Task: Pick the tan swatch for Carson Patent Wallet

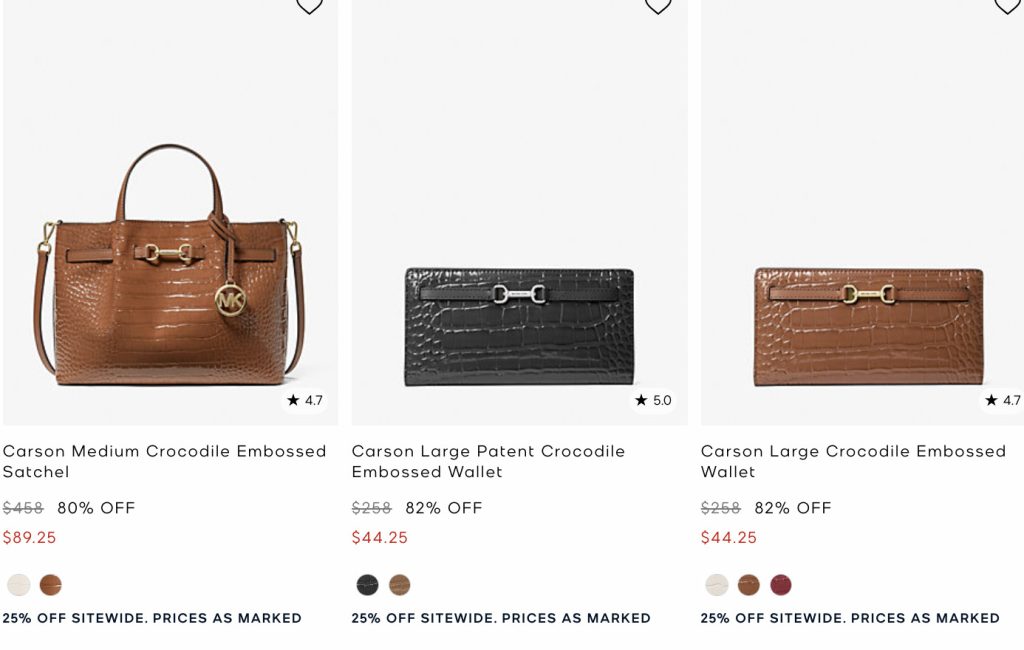Action: (x=400, y=585)
